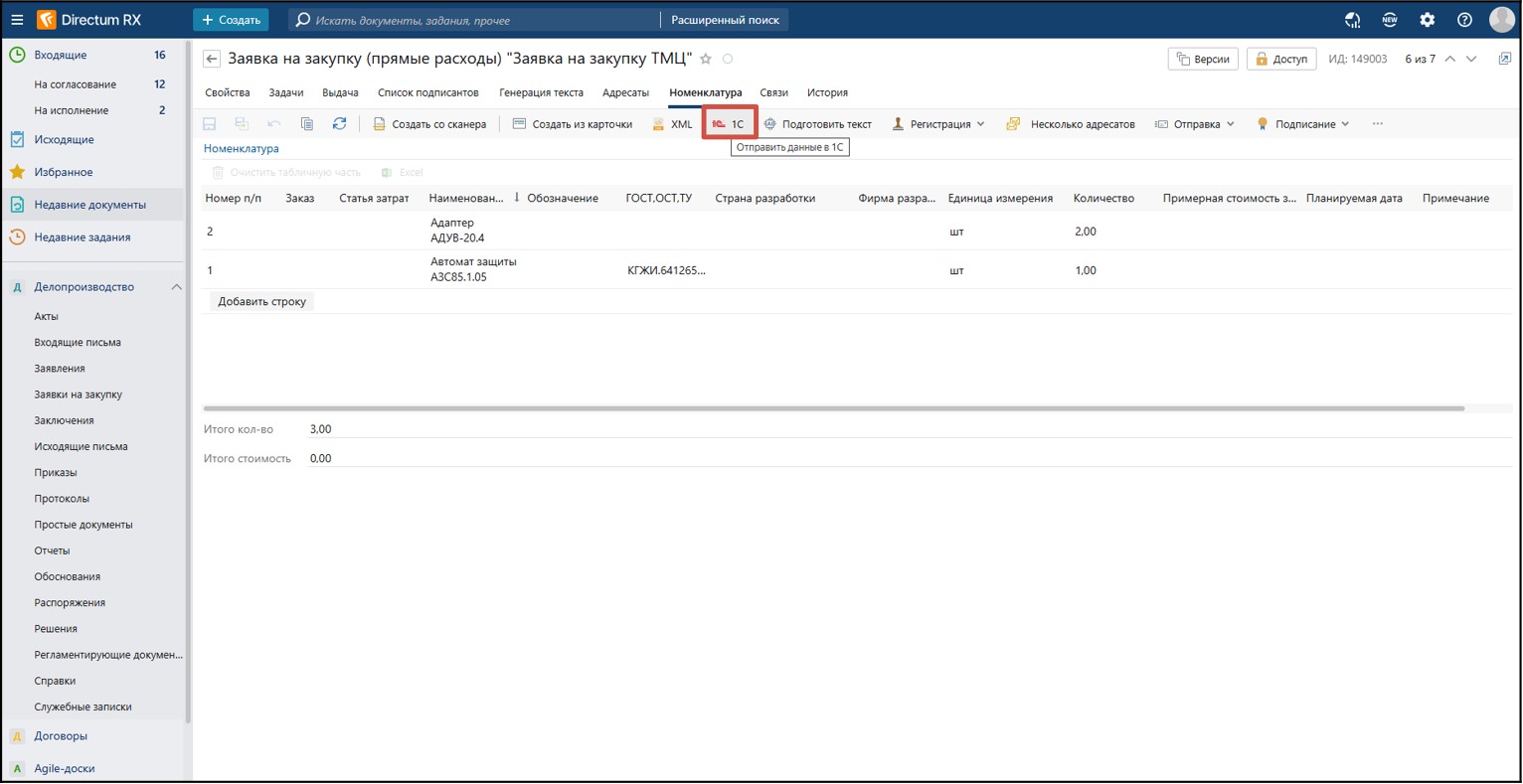
Task: Click the copy document icon in toolbar
Action: pos(307,124)
